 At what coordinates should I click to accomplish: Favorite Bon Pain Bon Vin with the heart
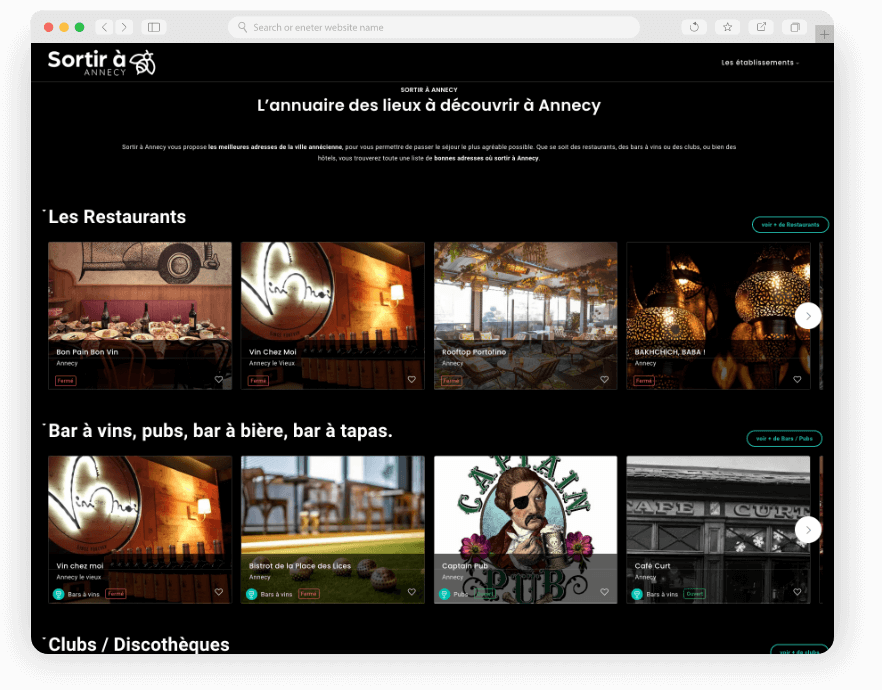(x=219, y=380)
